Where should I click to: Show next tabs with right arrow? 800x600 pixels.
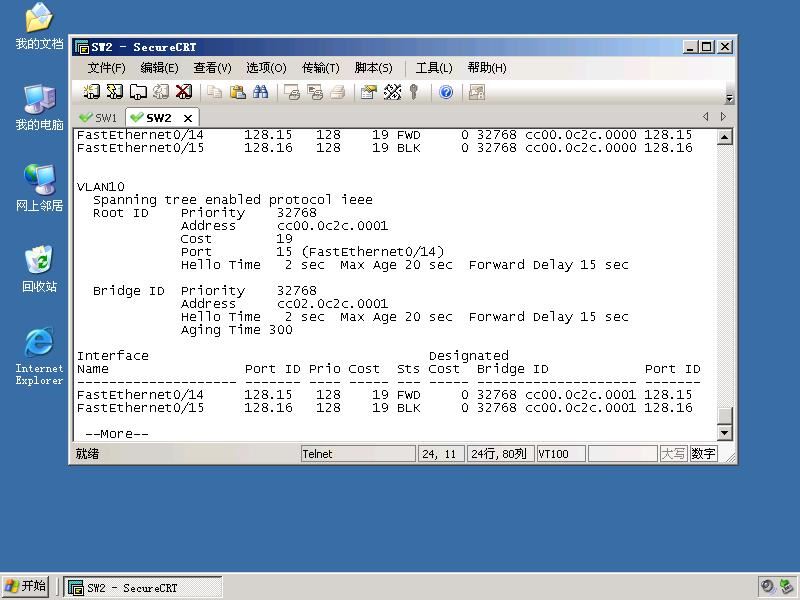pyautogui.click(x=723, y=117)
